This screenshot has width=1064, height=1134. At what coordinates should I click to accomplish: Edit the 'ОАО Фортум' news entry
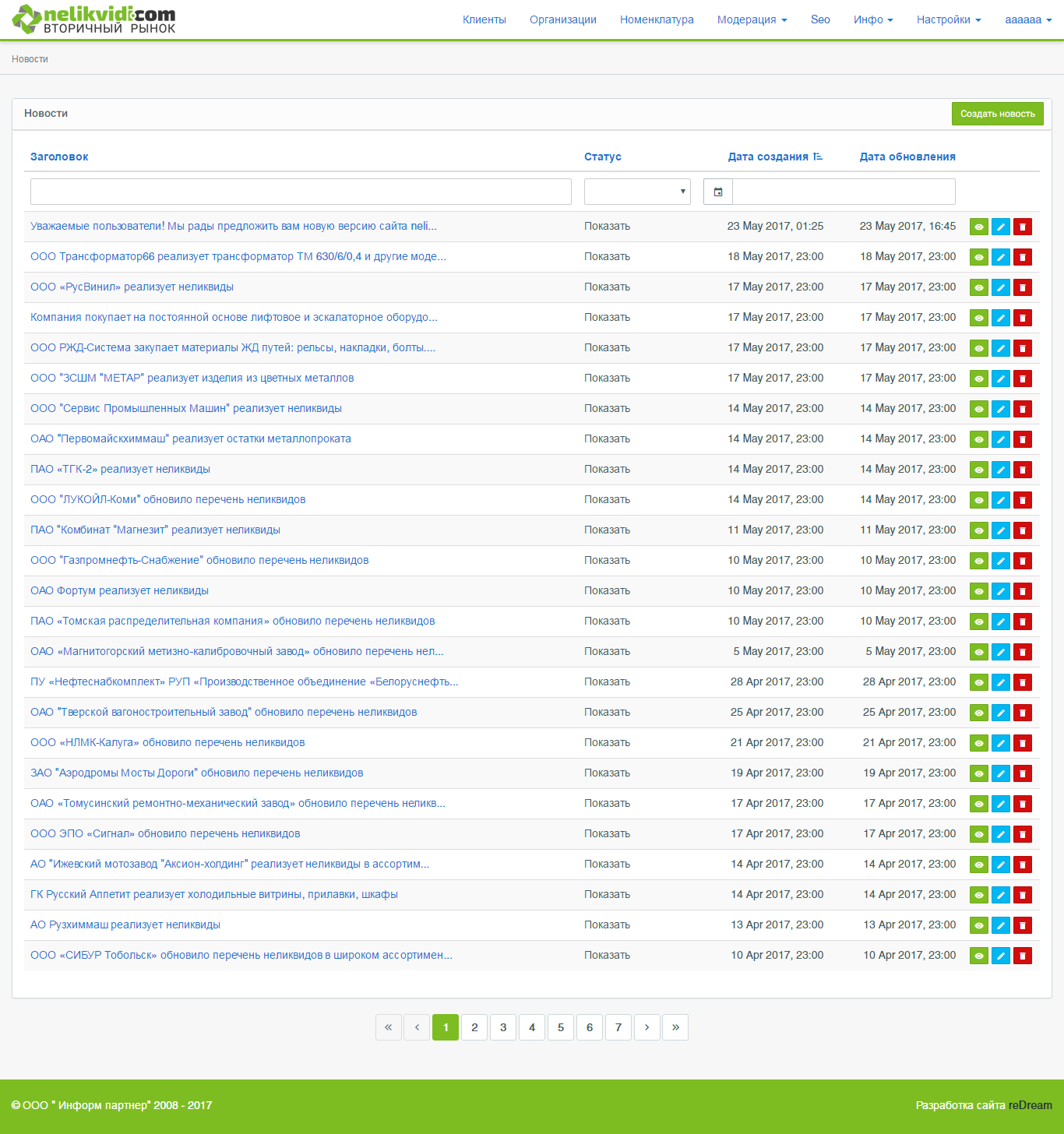[x=1001, y=591]
